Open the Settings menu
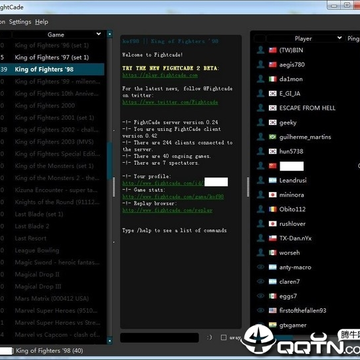Screen dimensions: 360x360 coord(20,22)
